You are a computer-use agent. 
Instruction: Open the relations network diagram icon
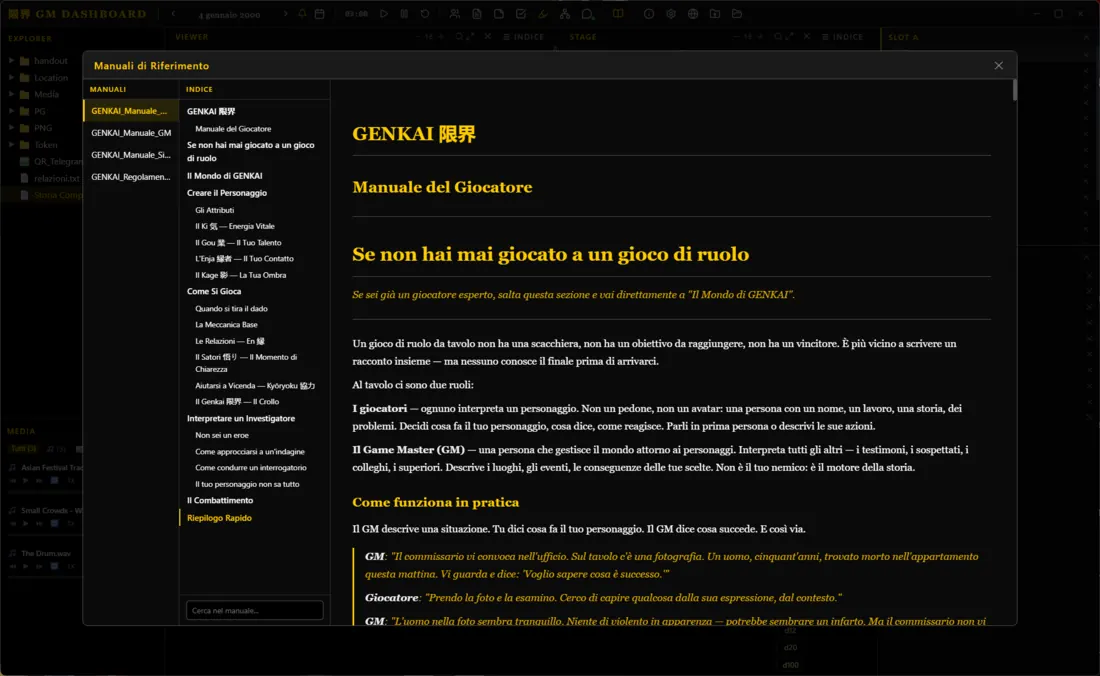coord(563,12)
